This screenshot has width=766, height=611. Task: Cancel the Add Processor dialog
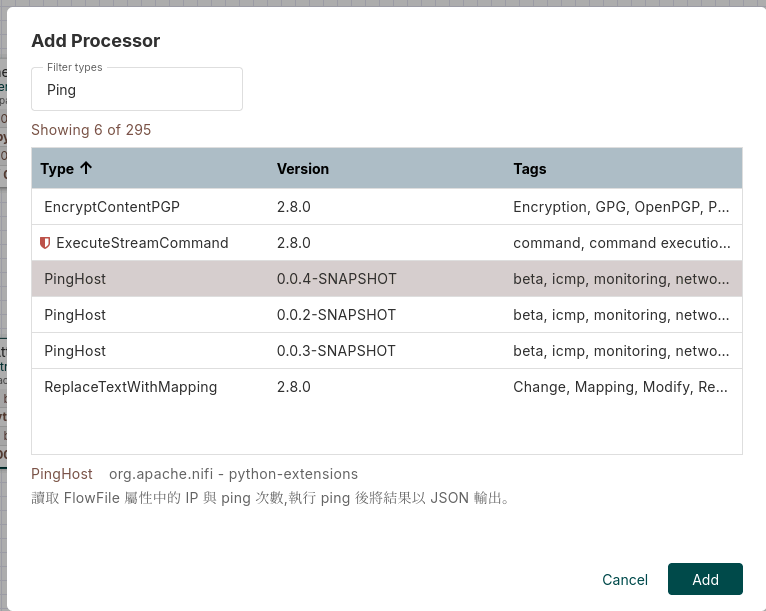624,579
